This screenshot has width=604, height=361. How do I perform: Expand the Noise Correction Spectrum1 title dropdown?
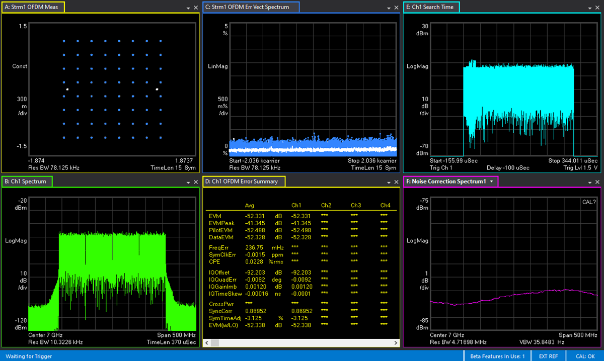click(x=492, y=181)
